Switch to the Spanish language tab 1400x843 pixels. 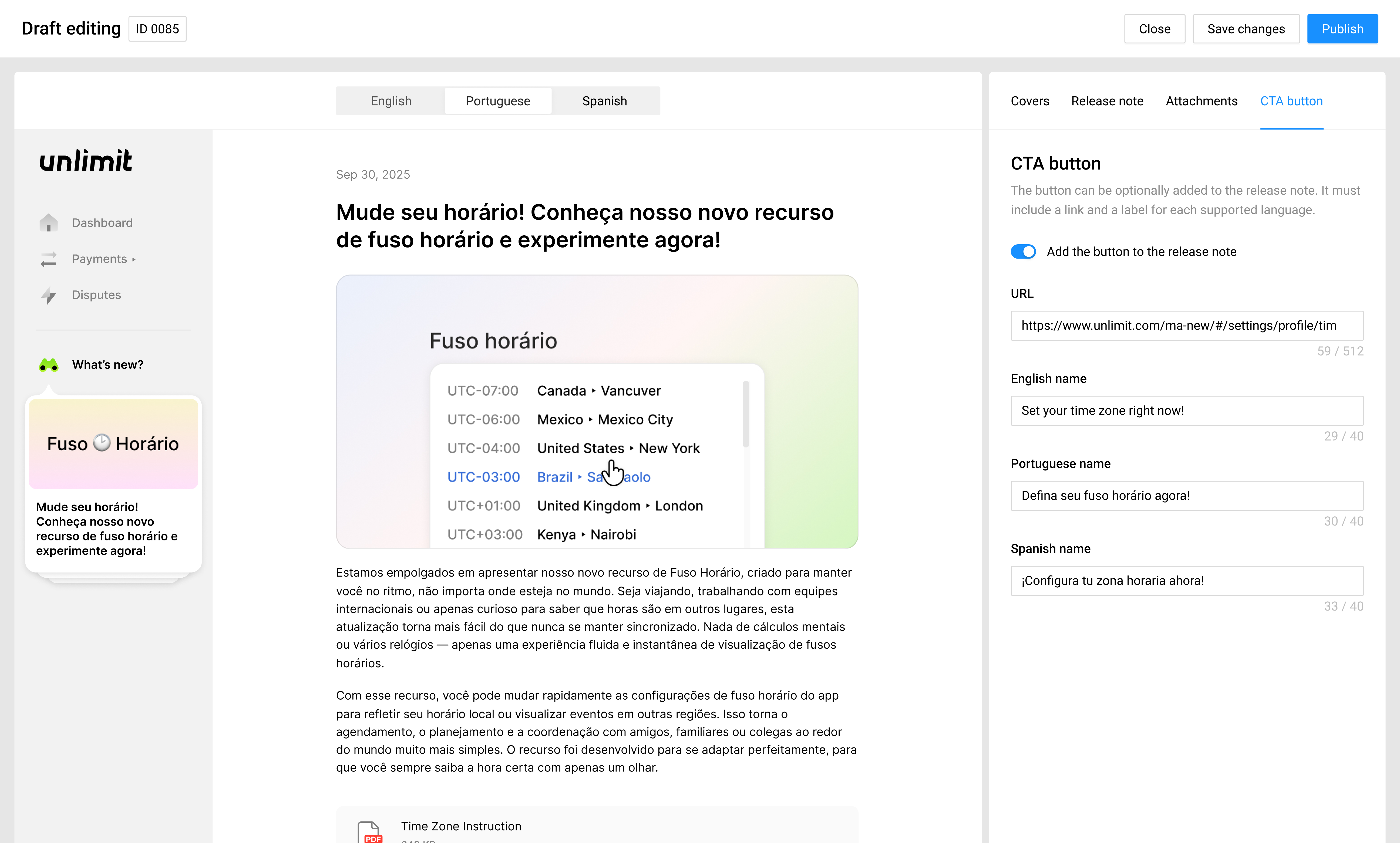coord(605,101)
